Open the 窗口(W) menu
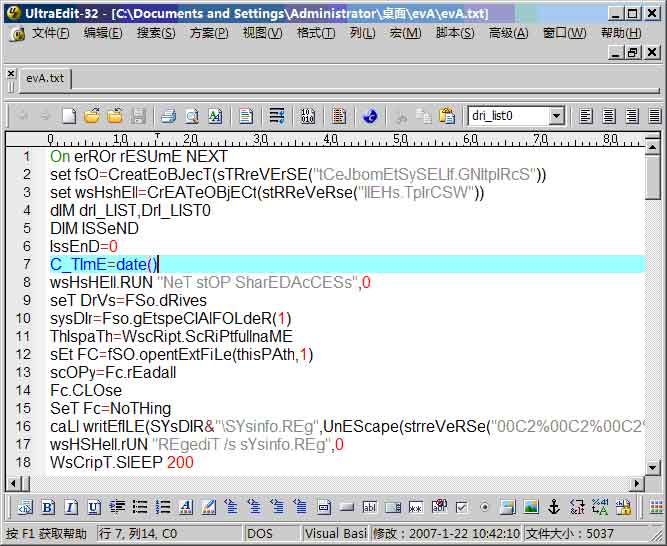The width and height of the screenshot is (667, 546). [564, 33]
